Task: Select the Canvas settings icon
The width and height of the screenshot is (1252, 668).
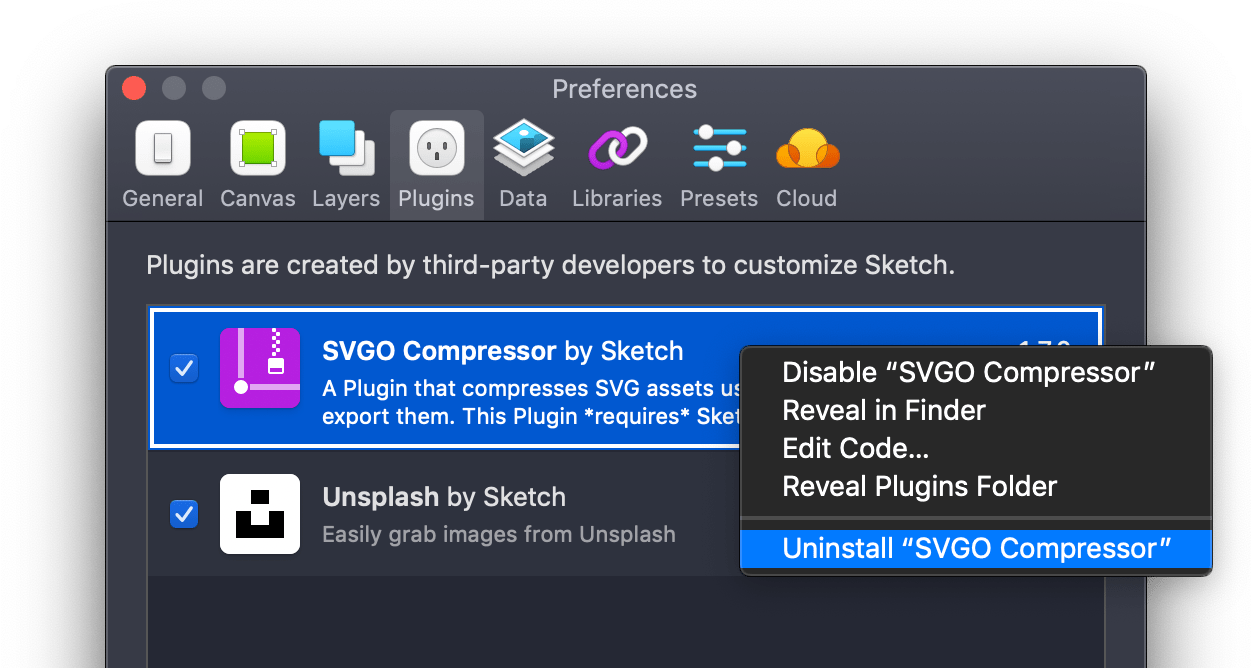Action: tap(257, 148)
